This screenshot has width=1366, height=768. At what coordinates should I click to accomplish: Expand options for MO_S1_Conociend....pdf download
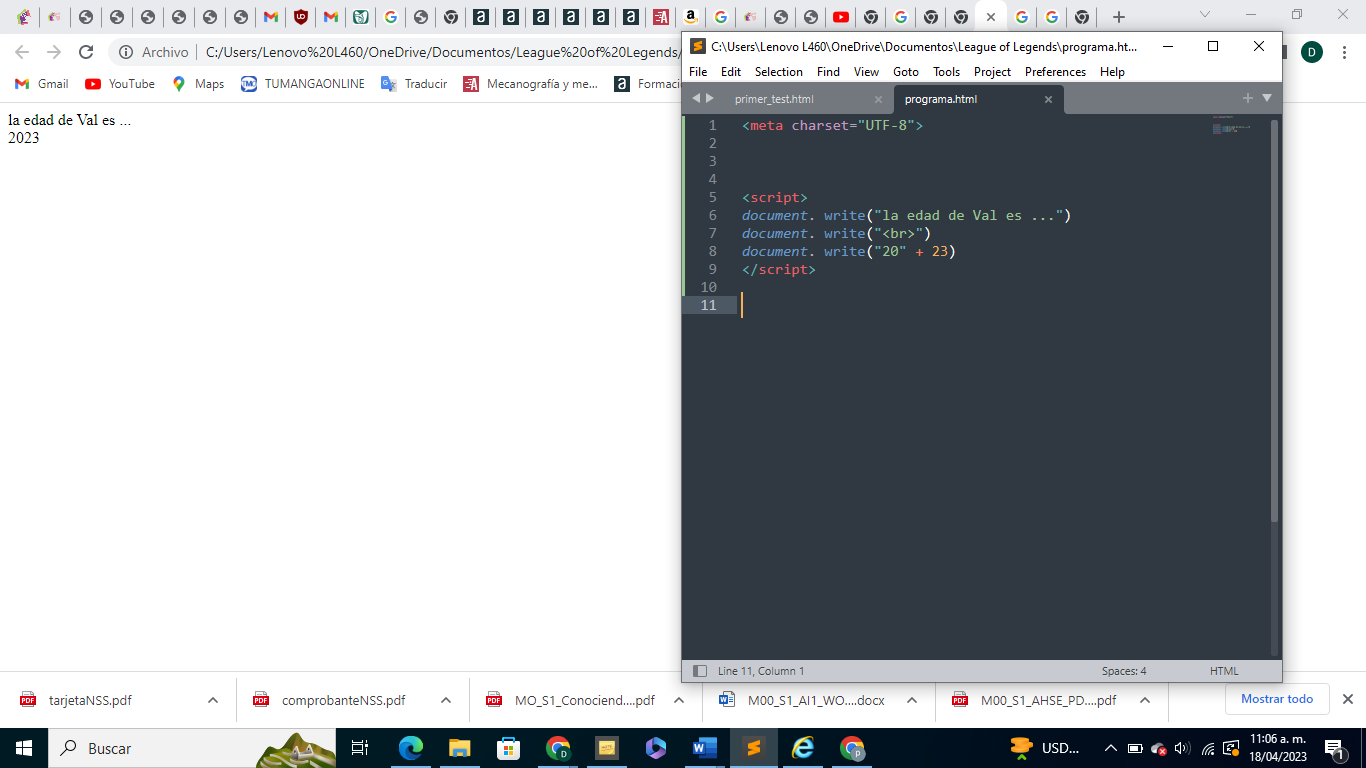pos(679,700)
